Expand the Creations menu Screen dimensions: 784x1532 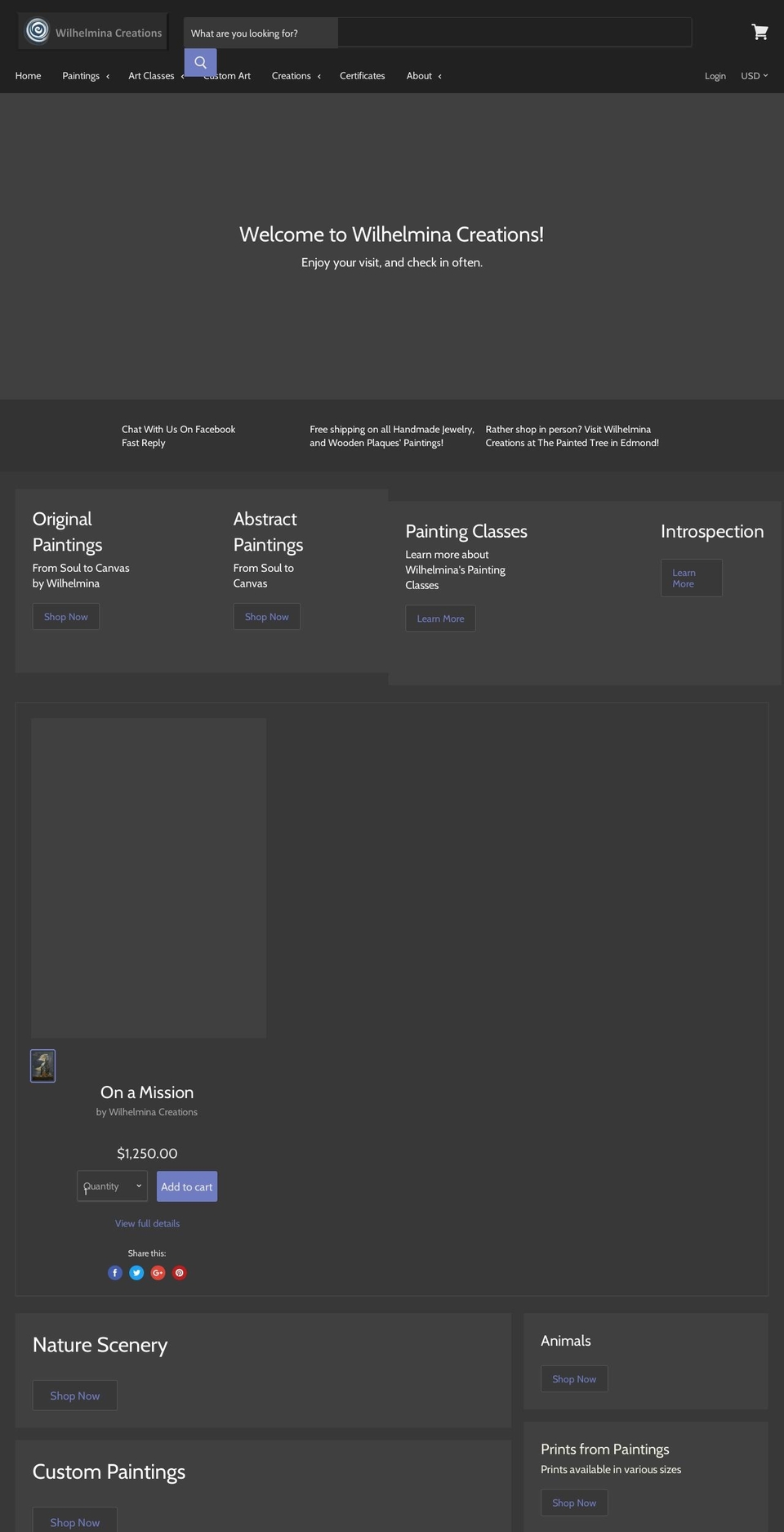point(296,76)
